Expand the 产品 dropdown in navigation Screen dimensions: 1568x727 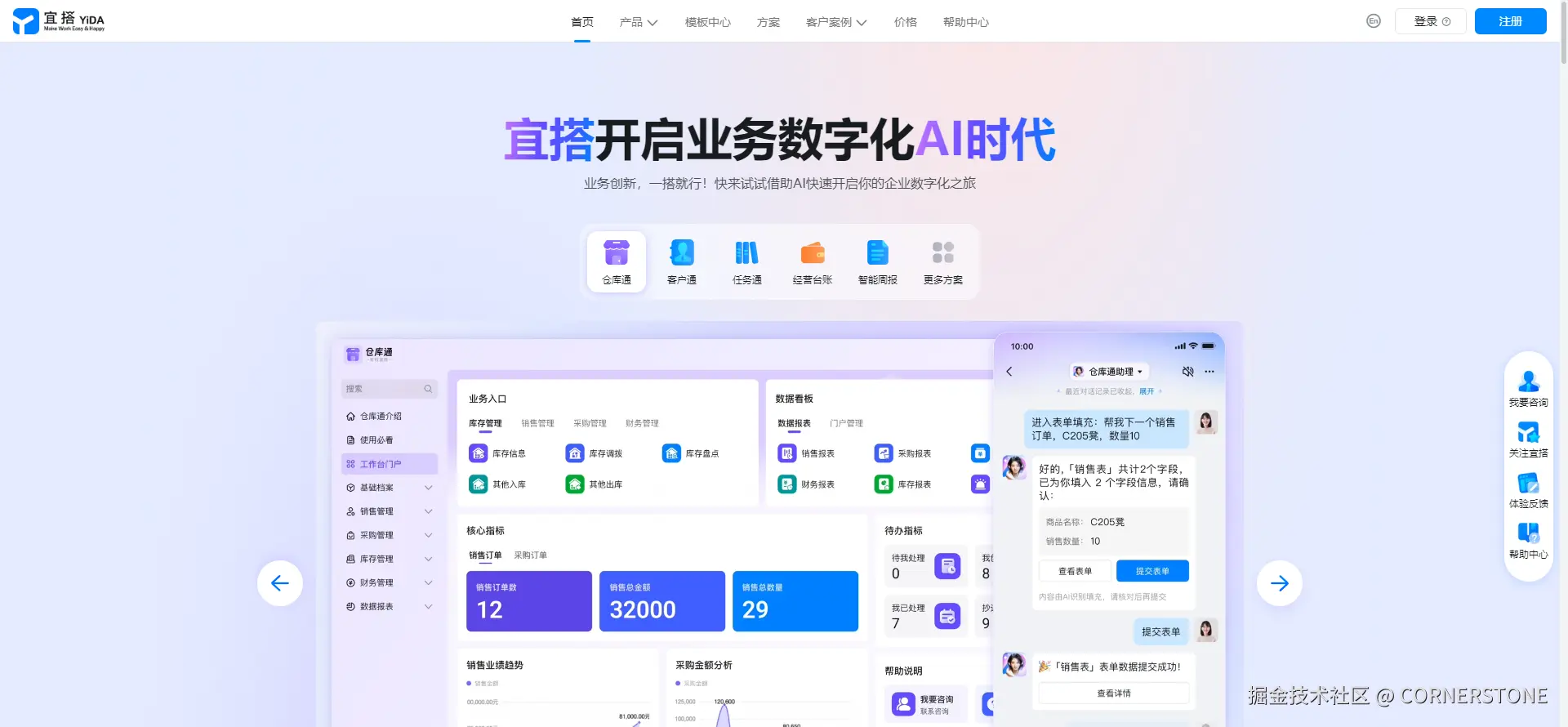pos(639,22)
